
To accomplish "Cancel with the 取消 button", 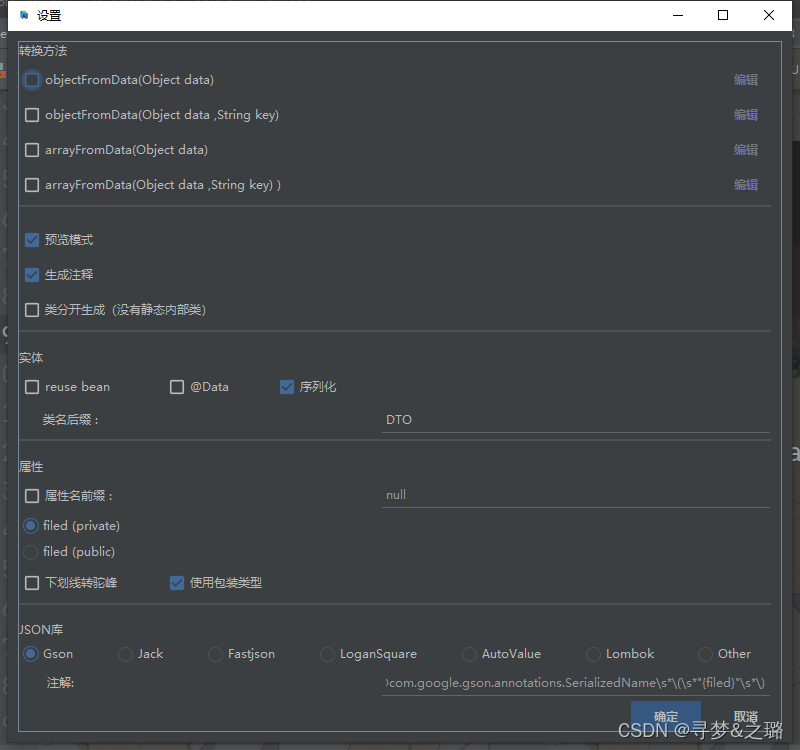I will click(x=745, y=717).
